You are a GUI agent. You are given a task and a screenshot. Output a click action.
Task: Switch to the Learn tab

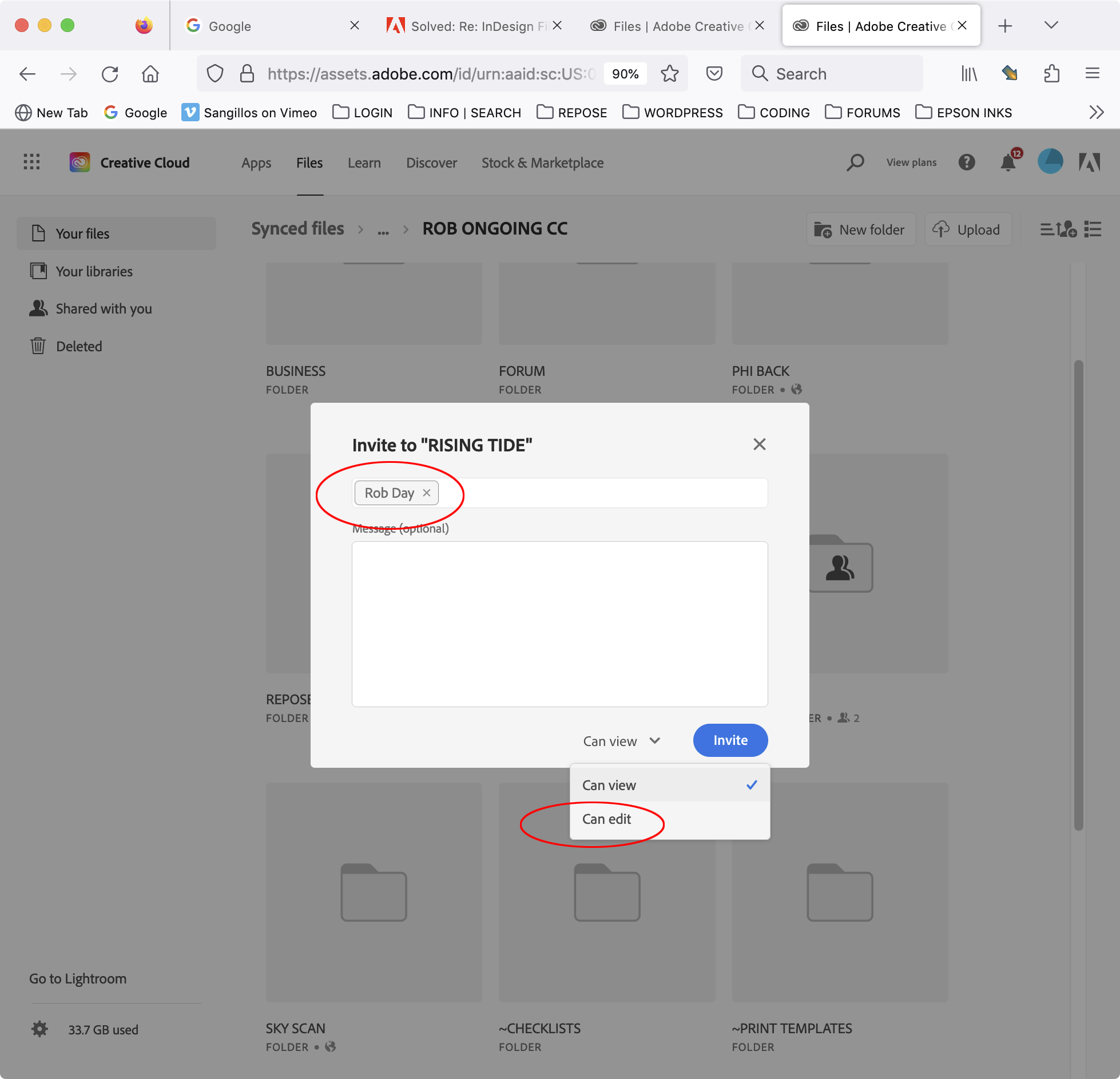[x=364, y=162]
